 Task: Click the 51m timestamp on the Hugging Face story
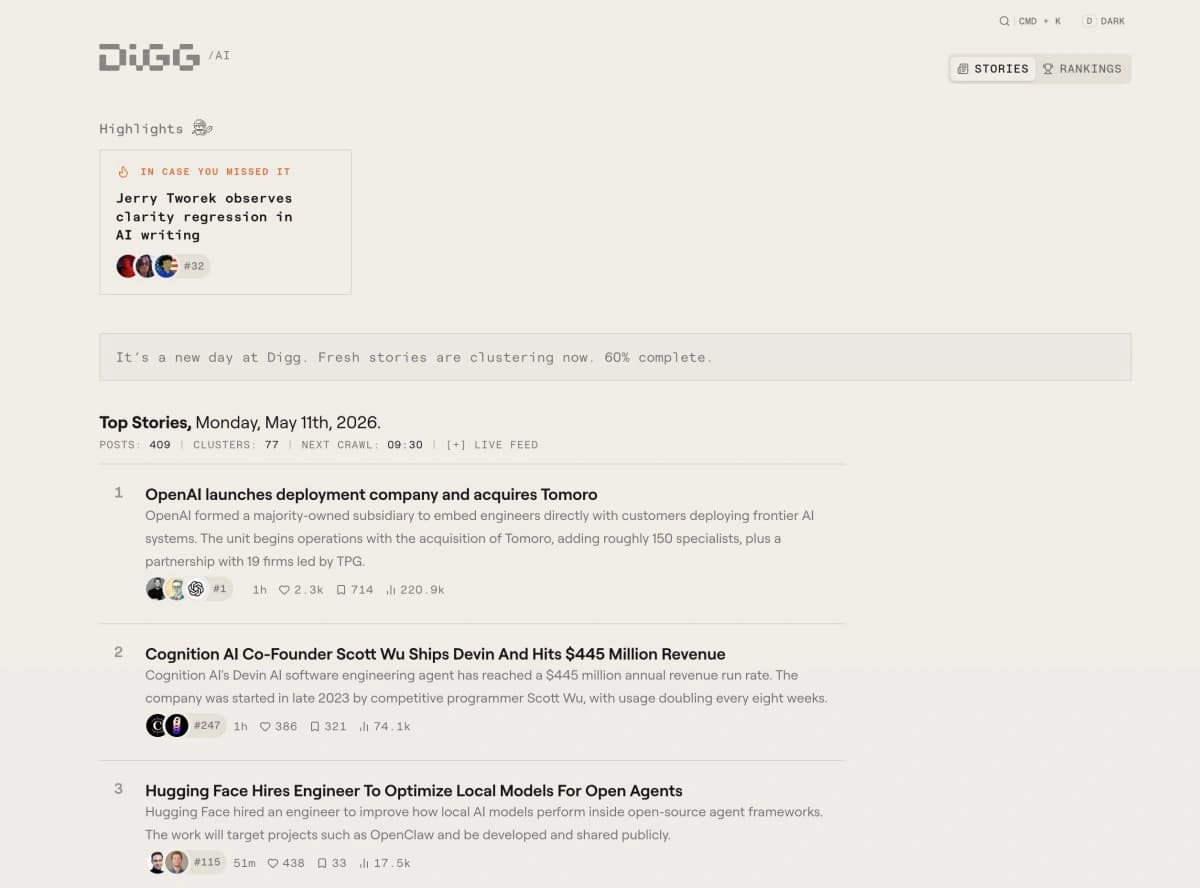click(244, 863)
